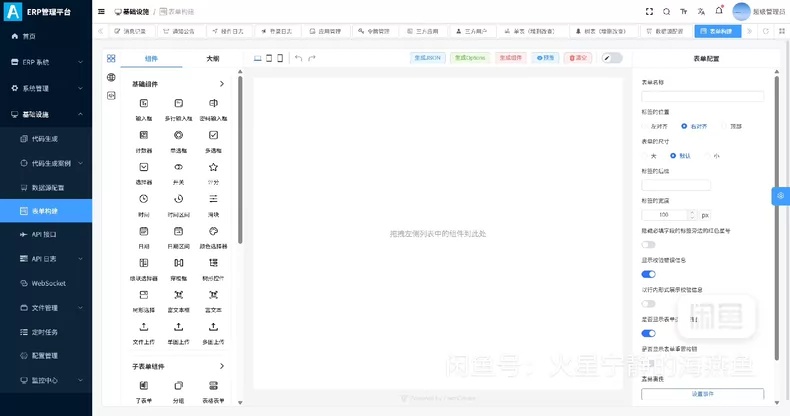Switch to the 大纲 tab
790x416 pixels.
[213, 58]
